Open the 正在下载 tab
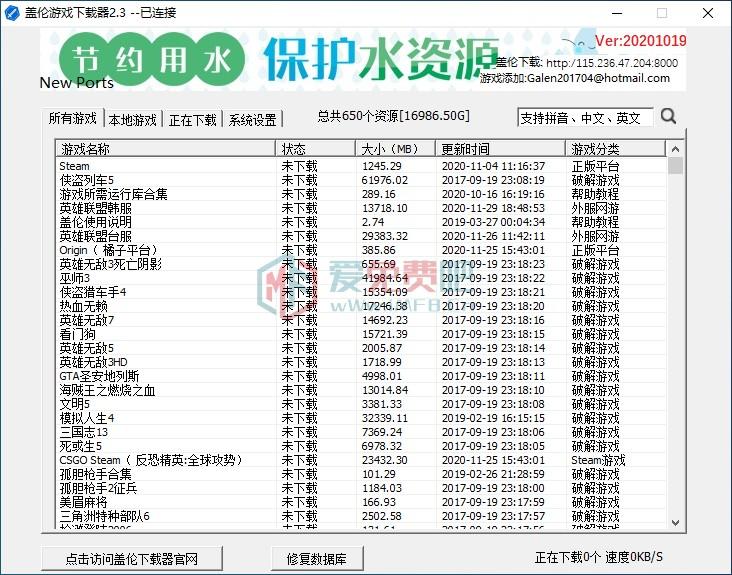732x575 pixels. 192,120
